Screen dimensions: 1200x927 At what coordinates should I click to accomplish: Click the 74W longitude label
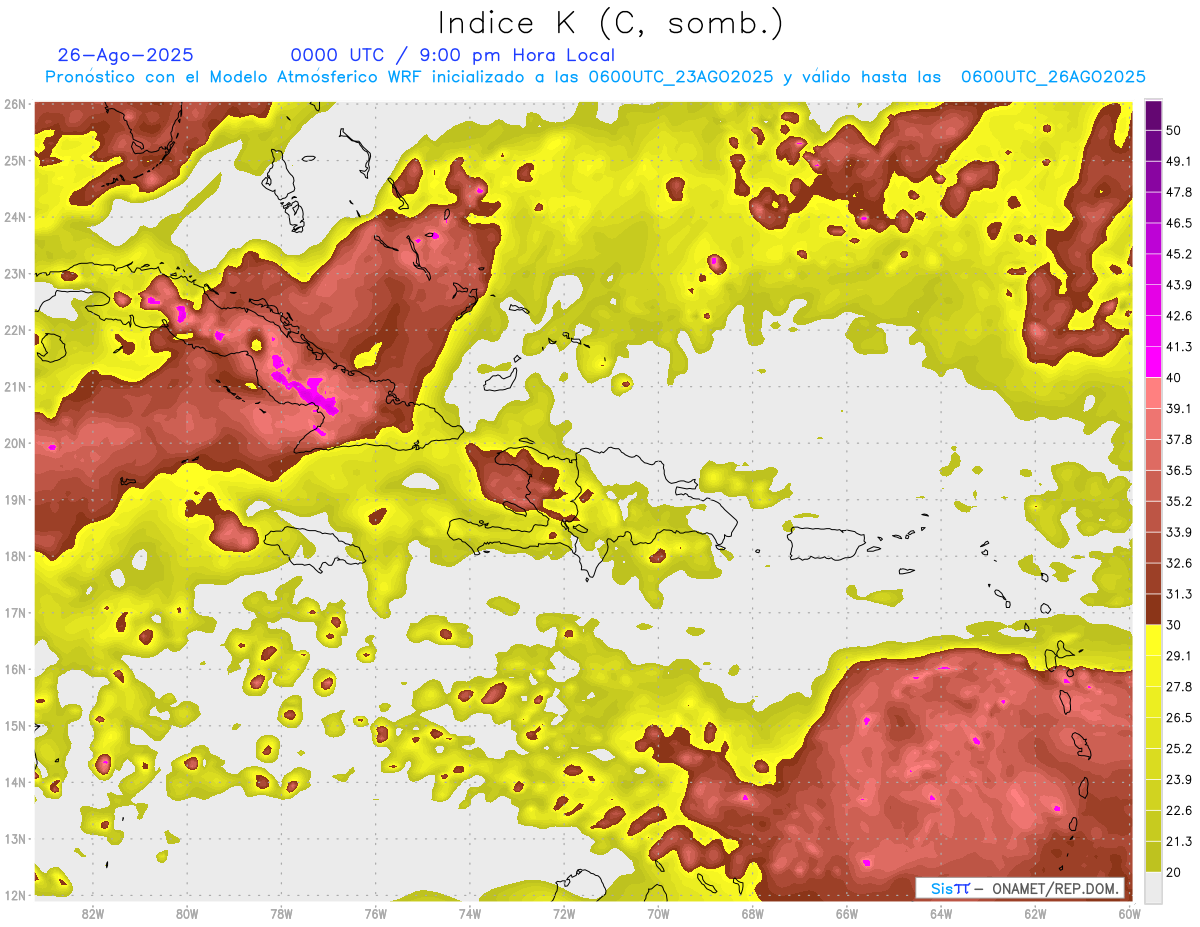tap(470, 914)
